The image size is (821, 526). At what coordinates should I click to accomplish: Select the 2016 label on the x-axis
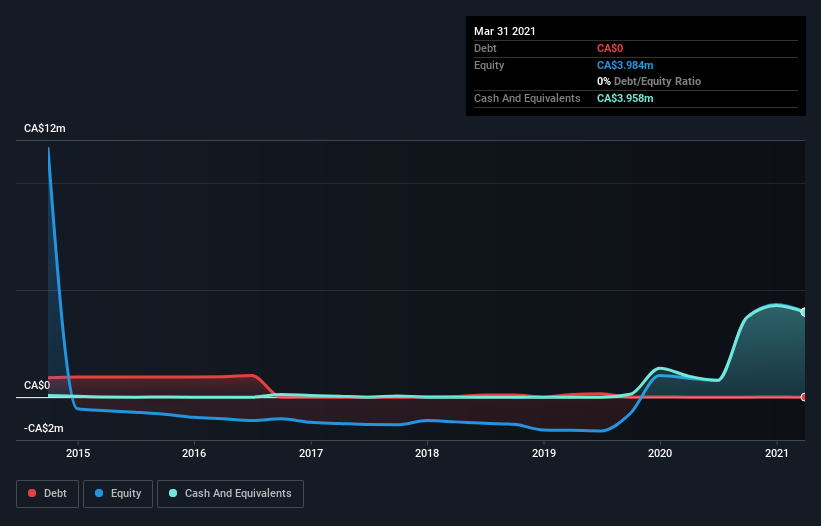(x=194, y=453)
